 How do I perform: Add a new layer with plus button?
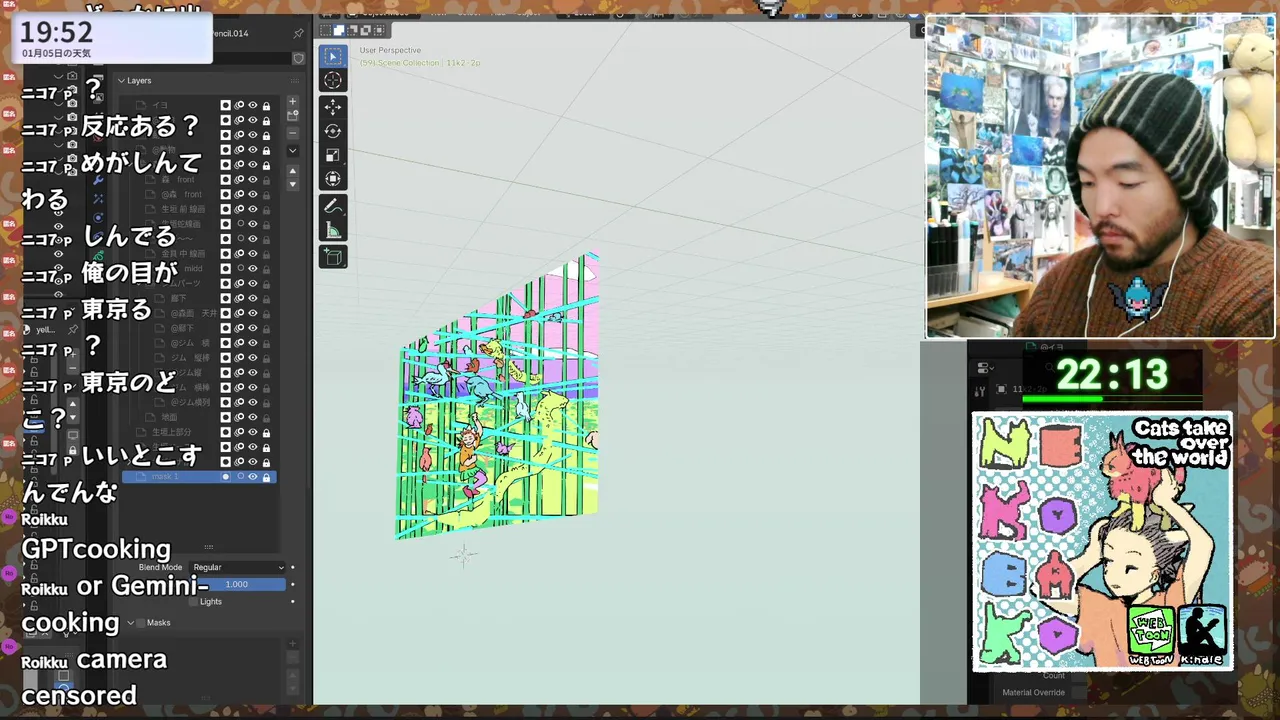293,102
